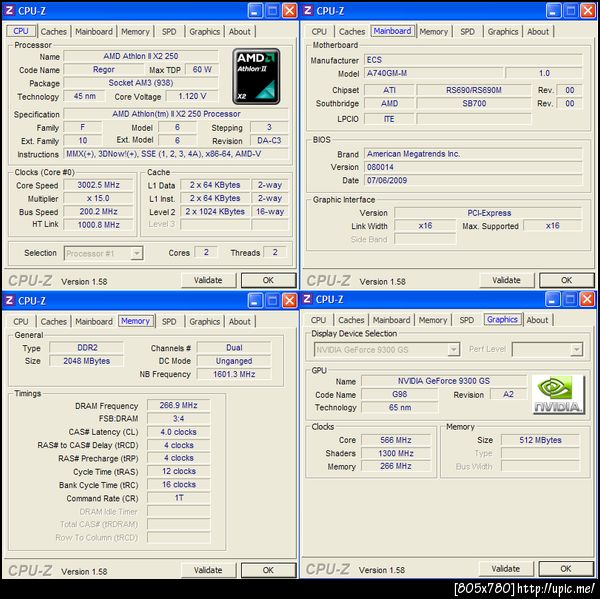
Task: Click the GPU memory Size value 512 MBytes
Action: click(x=540, y=440)
